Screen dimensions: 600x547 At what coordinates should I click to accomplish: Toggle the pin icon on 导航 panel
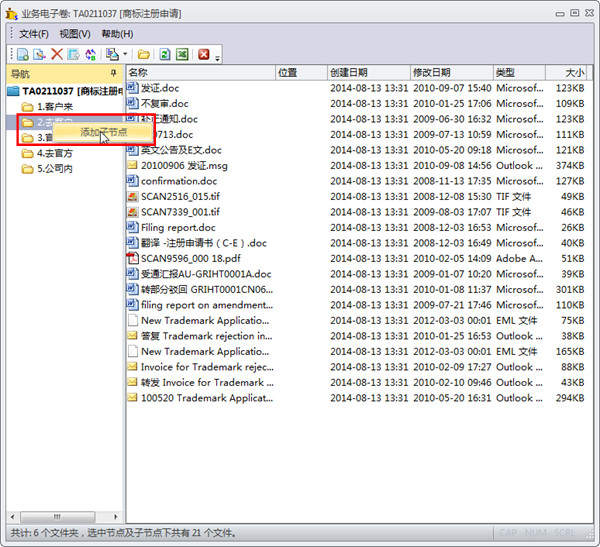(113, 73)
